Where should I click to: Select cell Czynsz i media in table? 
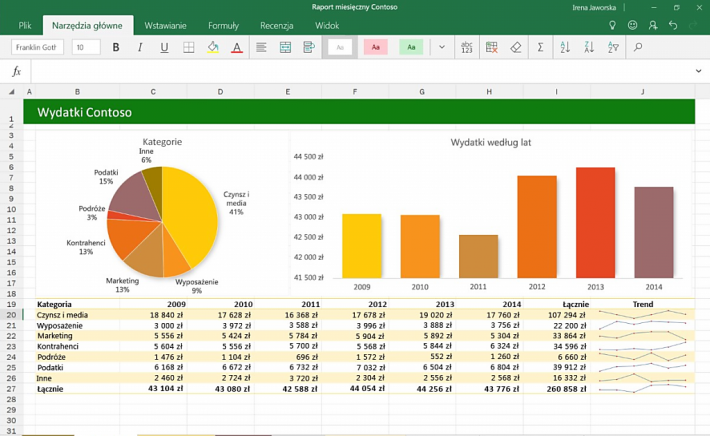pos(77,315)
